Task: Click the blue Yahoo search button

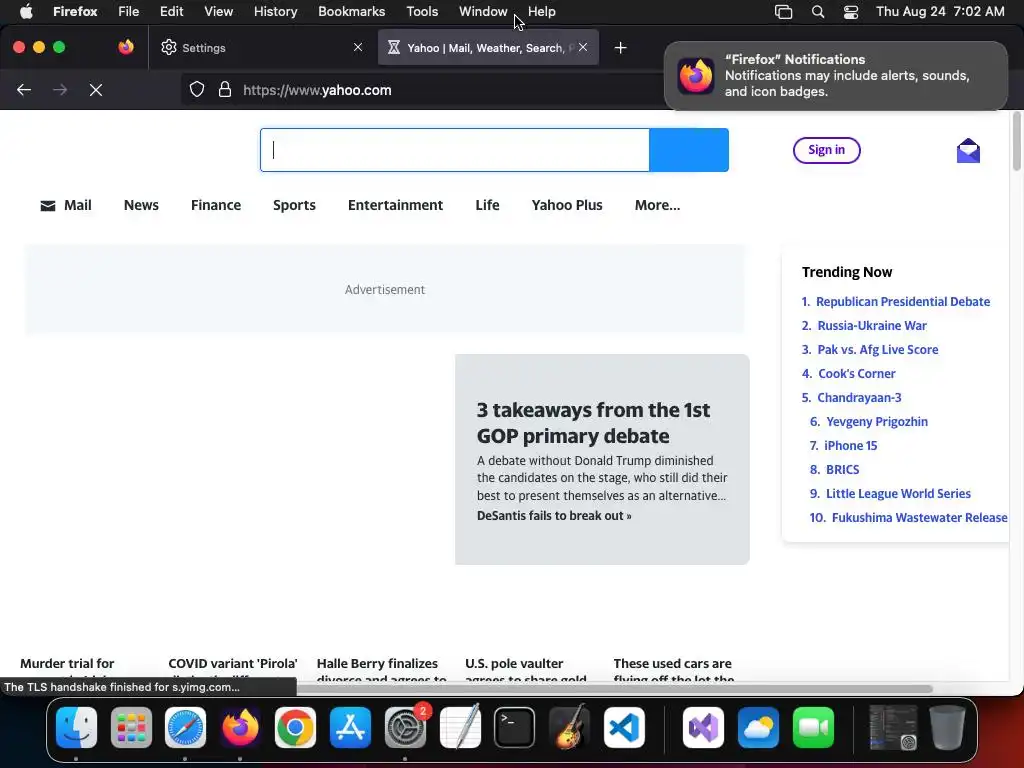Action: 689,150
